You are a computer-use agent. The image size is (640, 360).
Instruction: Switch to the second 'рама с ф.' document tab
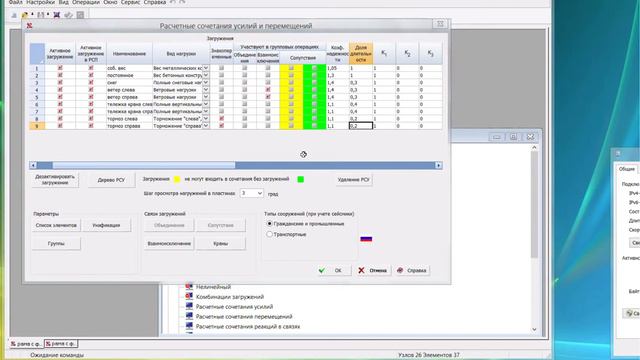coord(61,344)
